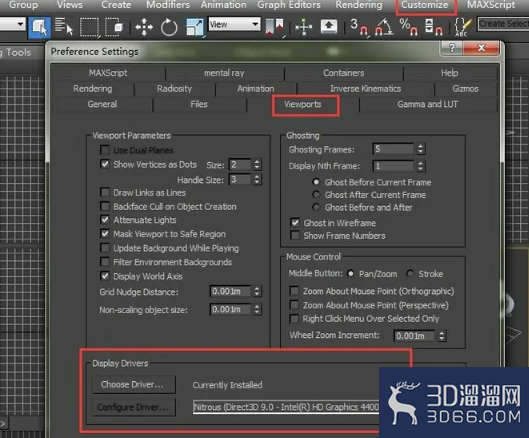This screenshot has width=529, height=438.
Task: Select Ghost Before and After radio
Action: [x=316, y=207]
